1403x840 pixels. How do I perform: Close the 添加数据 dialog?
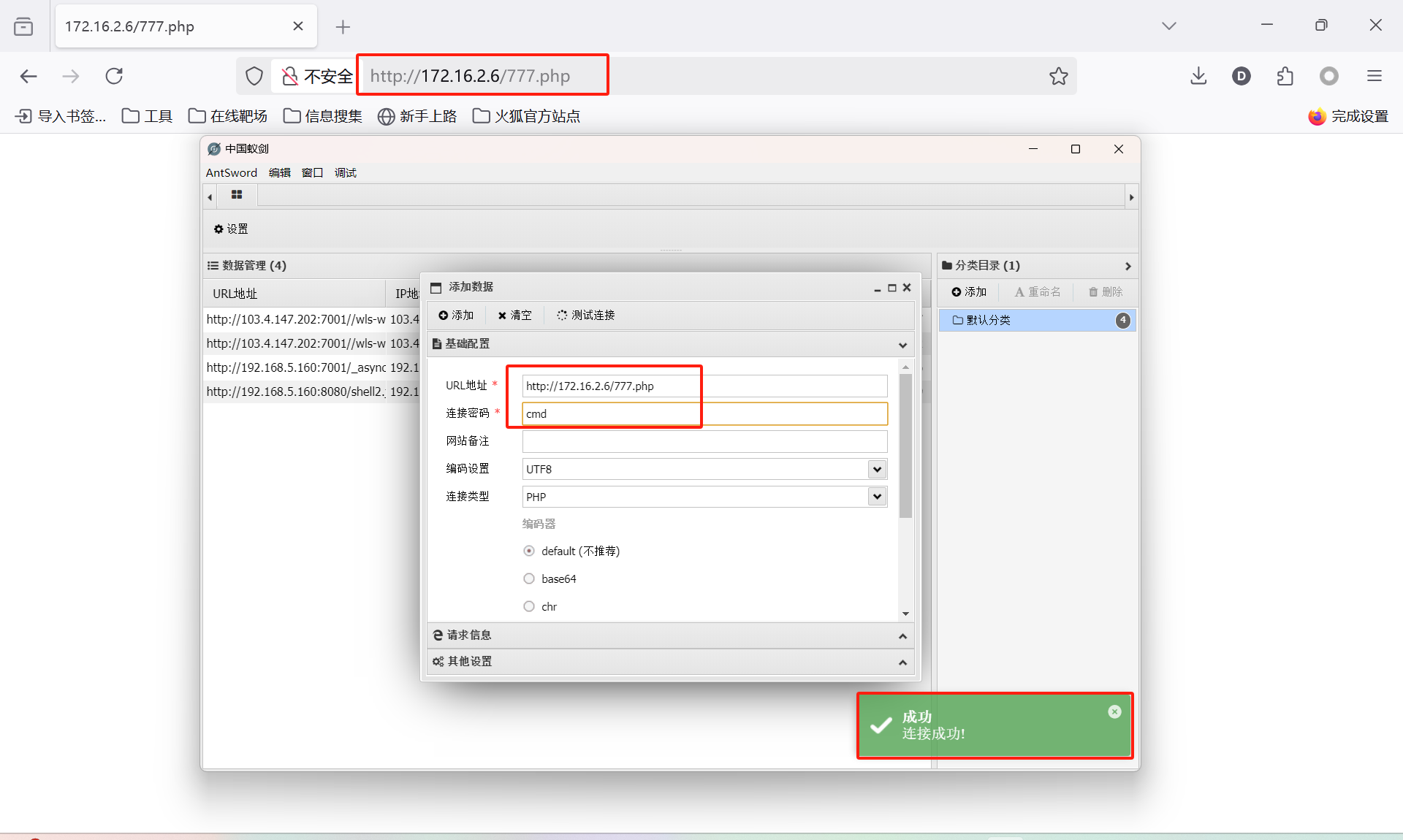[907, 287]
